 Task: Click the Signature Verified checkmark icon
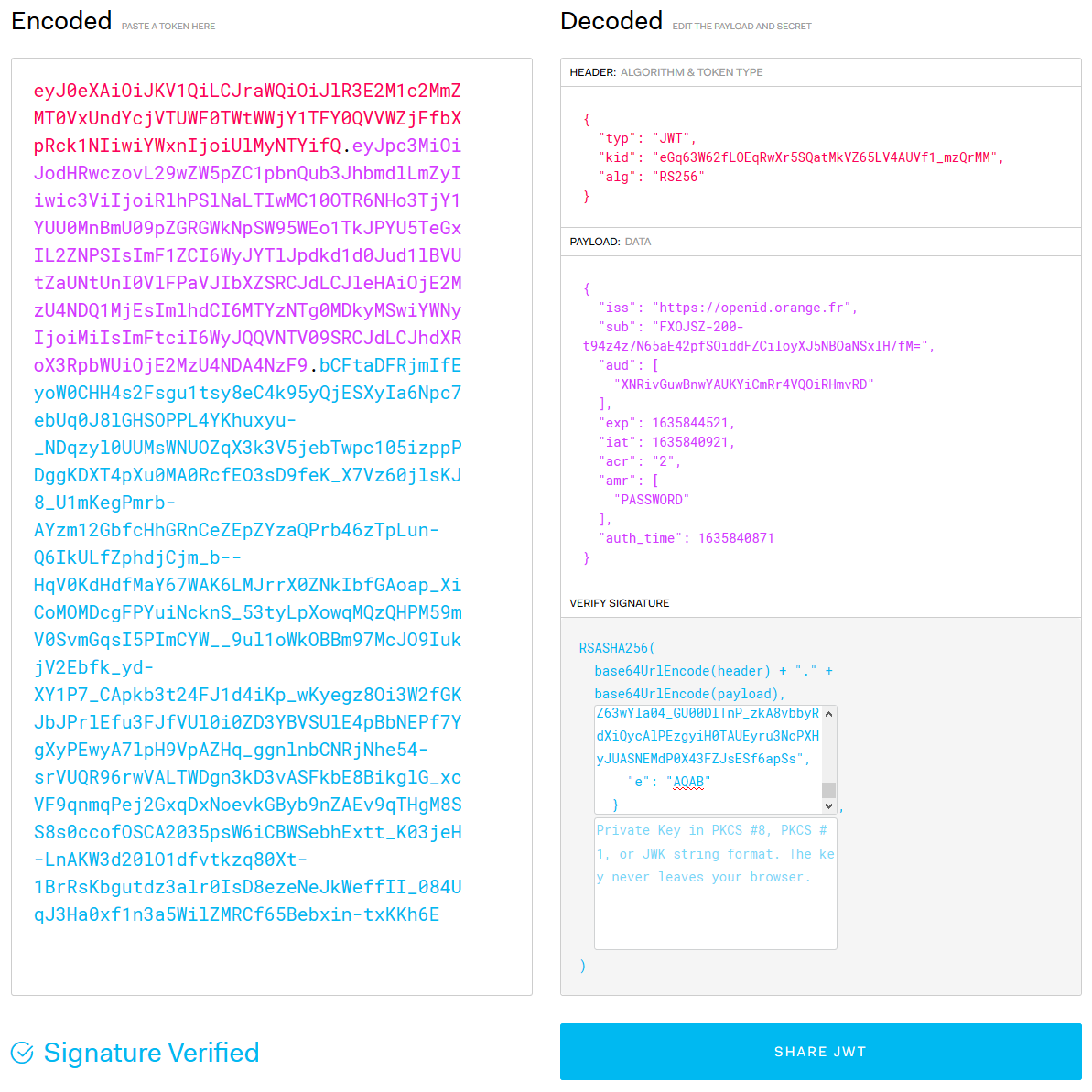tap(24, 1053)
